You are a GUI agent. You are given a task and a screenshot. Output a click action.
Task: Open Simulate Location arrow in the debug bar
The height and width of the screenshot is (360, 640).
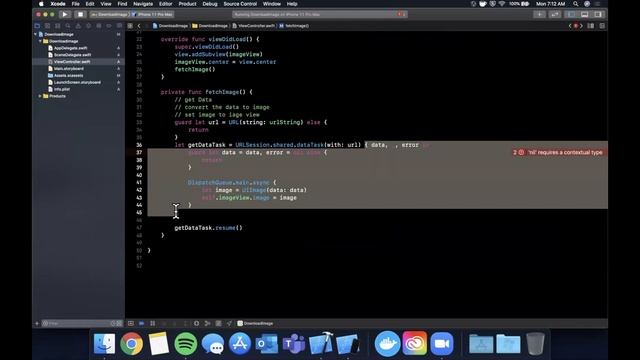click(229, 323)
